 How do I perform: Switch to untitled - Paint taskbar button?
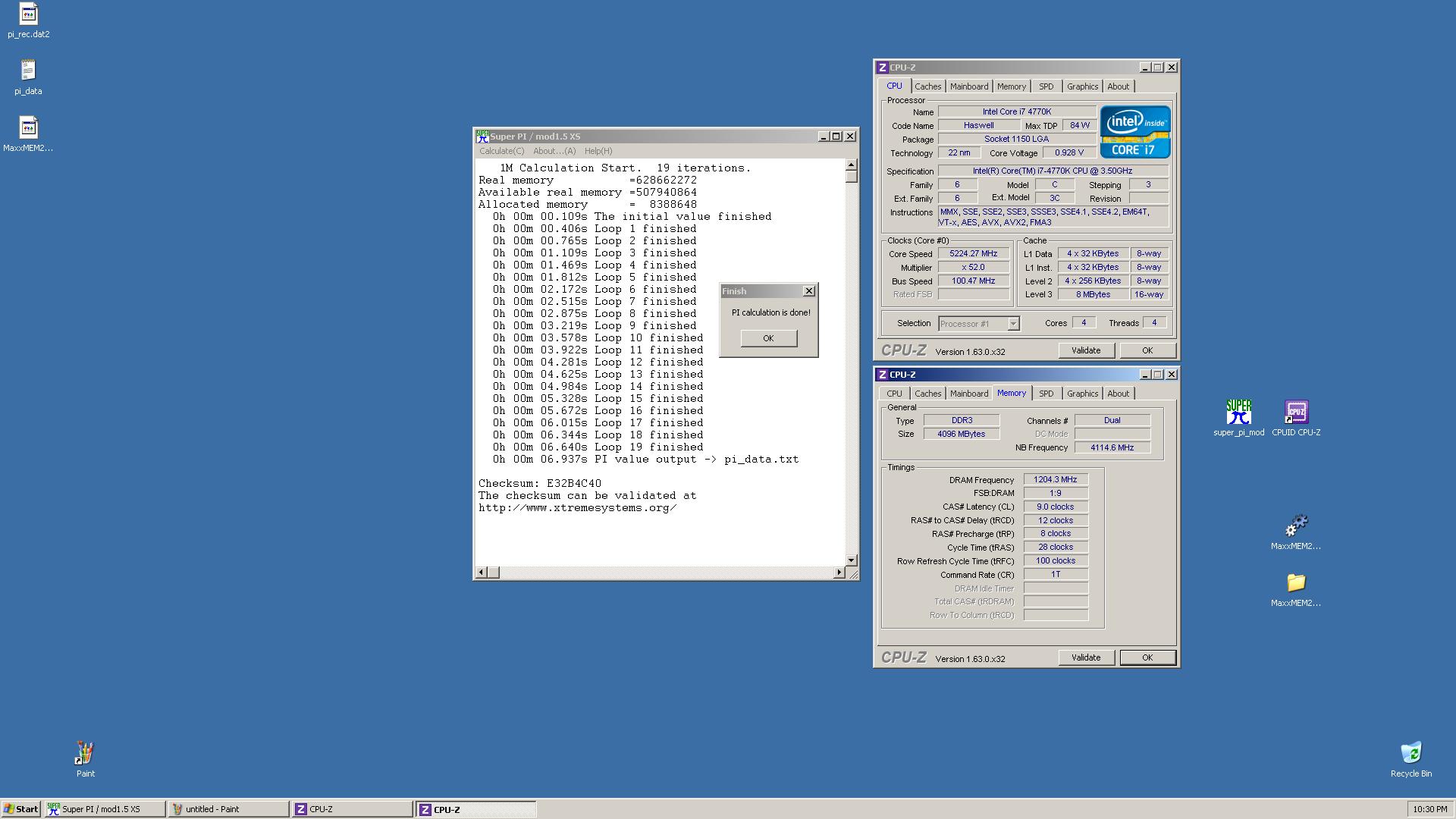click(228, 809)
